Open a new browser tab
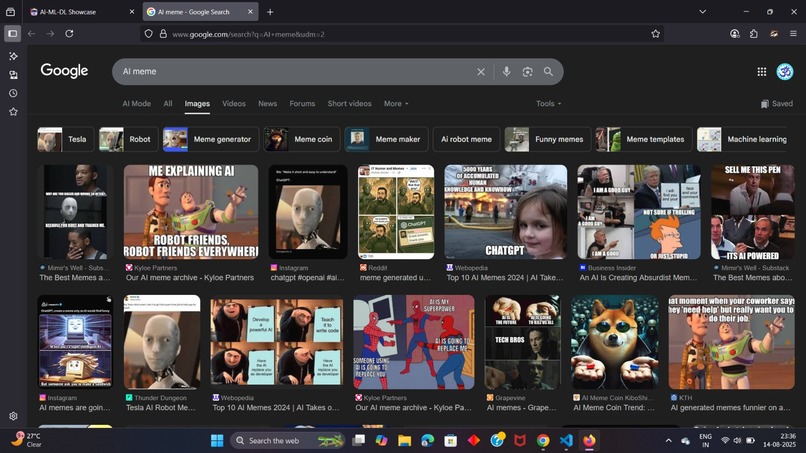This screenshot has width=806, height=453. pyautogui.click(x=270, y=12)
